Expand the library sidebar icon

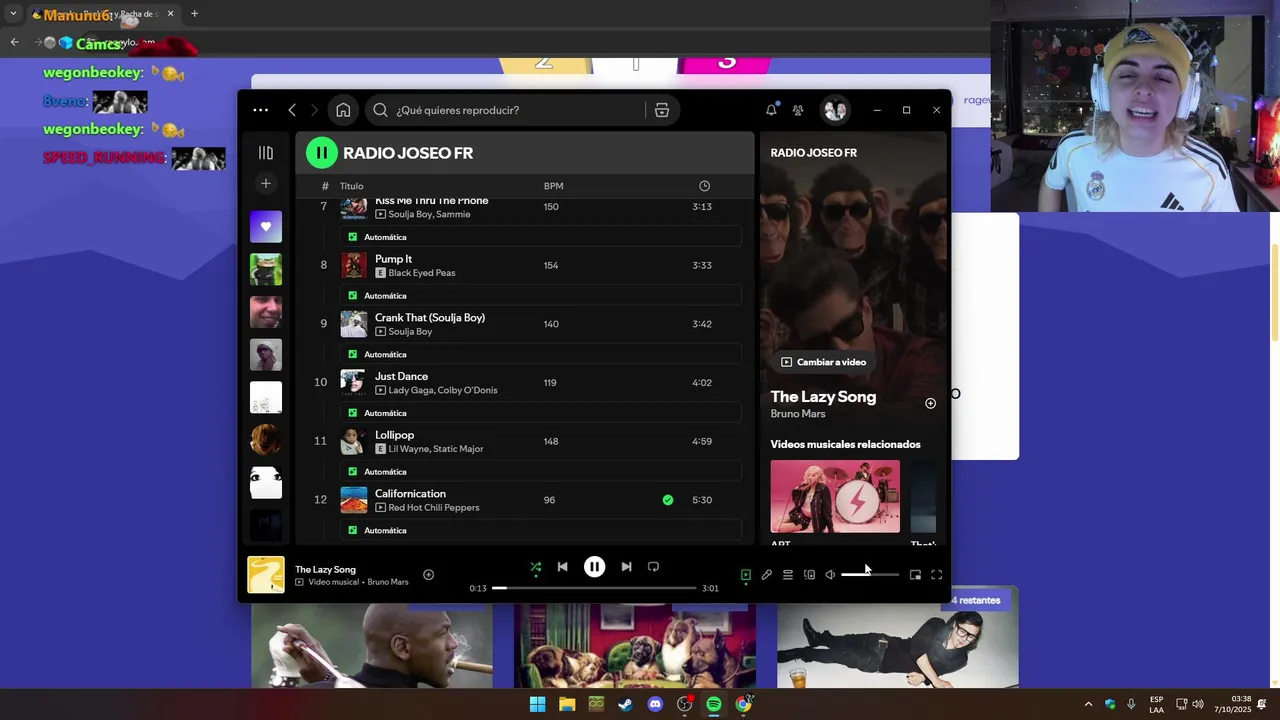pos(266,153)
